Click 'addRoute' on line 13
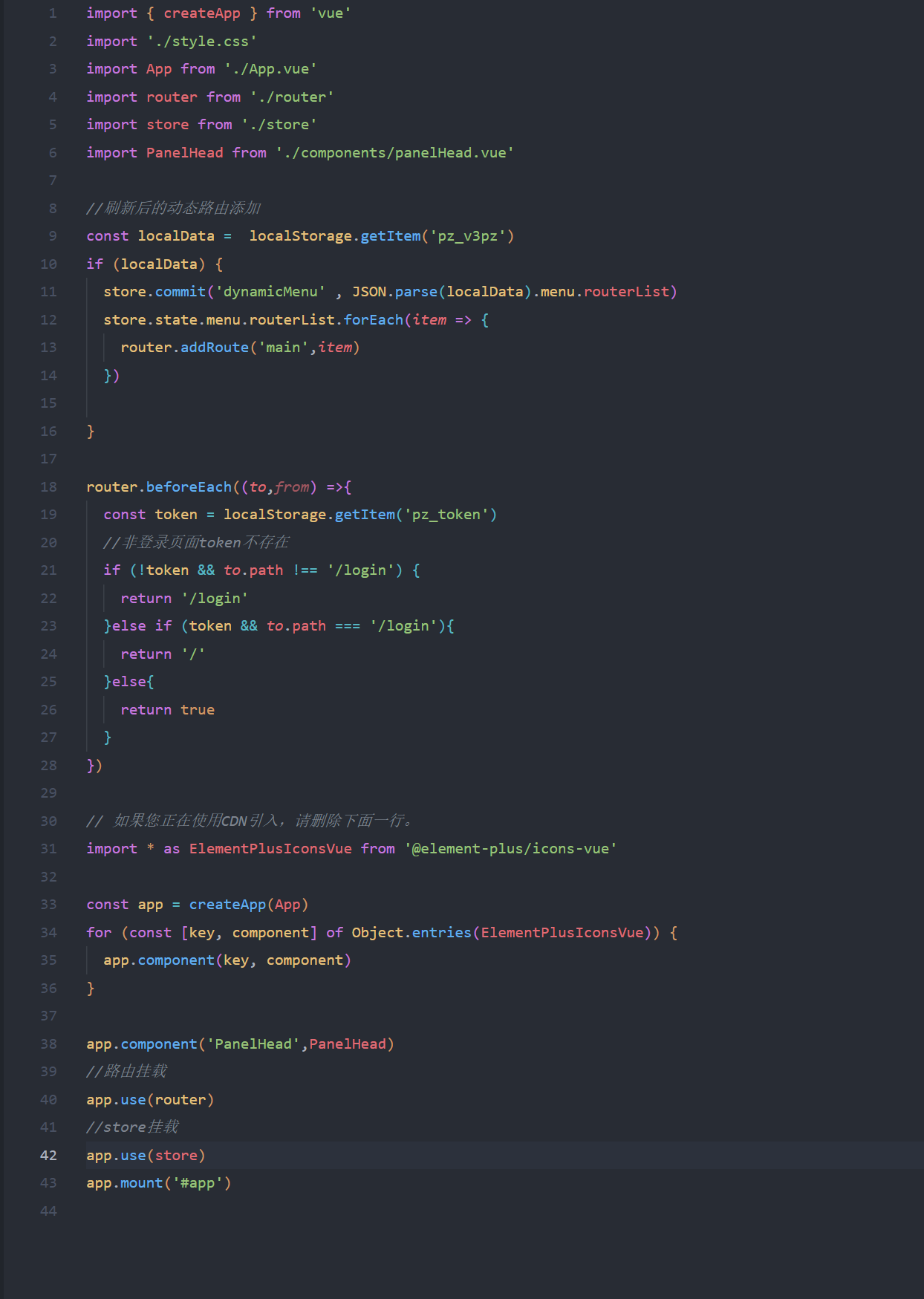This screenshot has height=1299, width=924. coord(215,348)
